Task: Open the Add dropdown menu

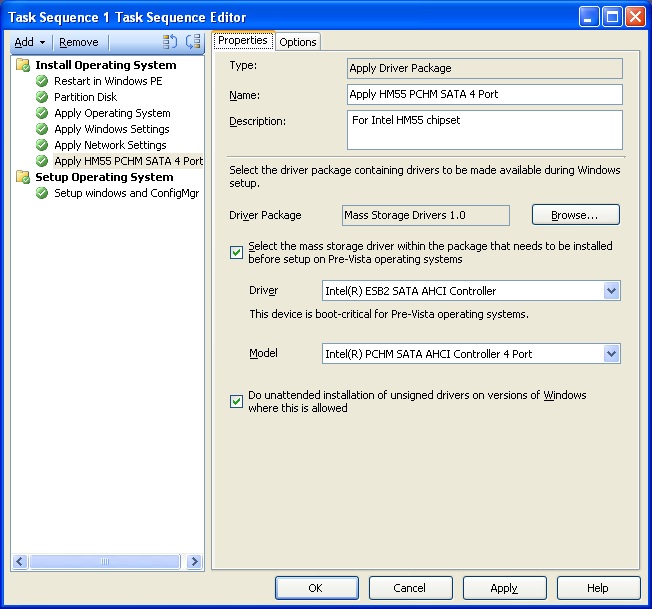Action: tap(30, 42)
